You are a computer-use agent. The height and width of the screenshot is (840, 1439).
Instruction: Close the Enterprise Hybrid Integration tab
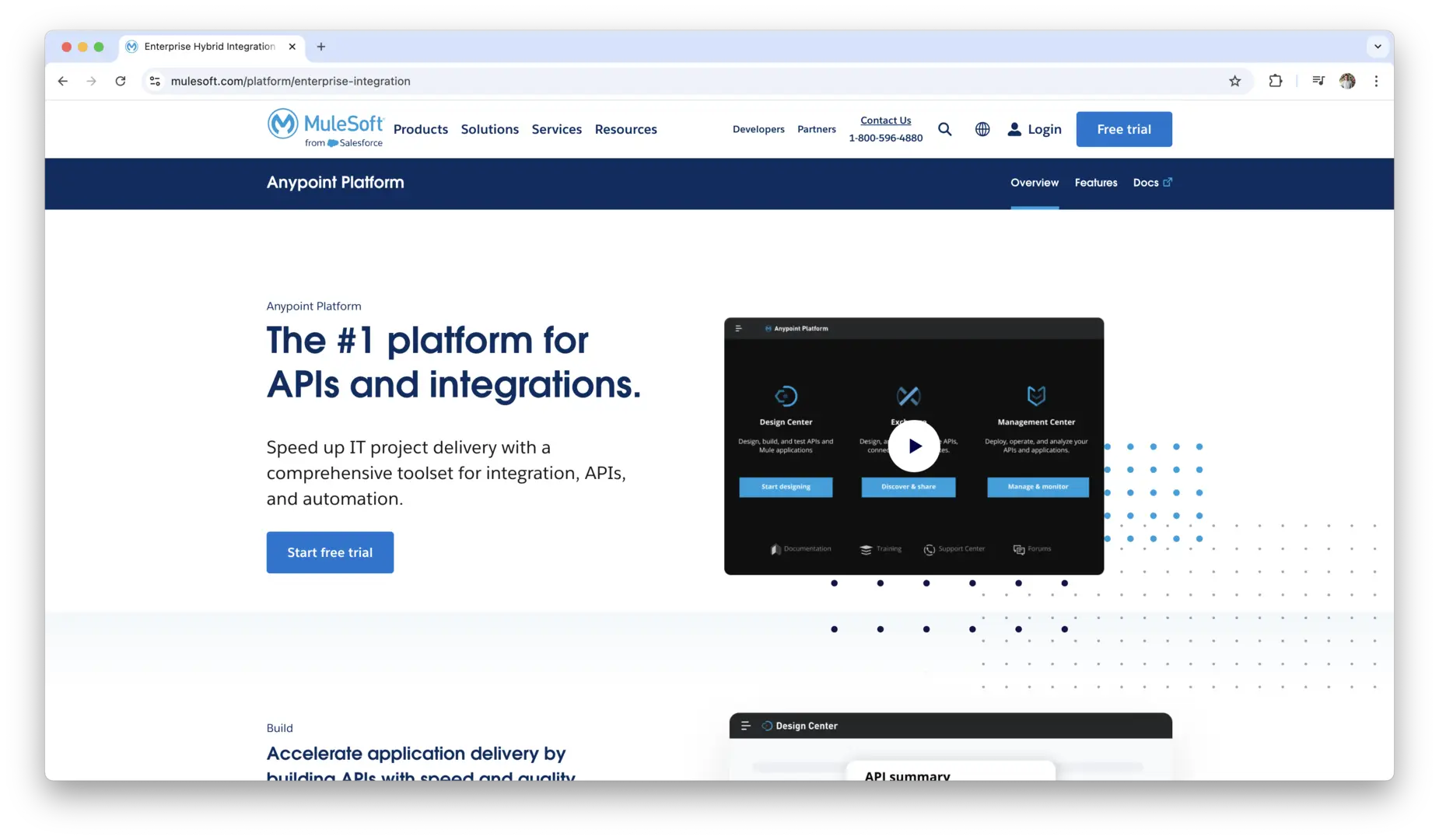pos(292,47)
